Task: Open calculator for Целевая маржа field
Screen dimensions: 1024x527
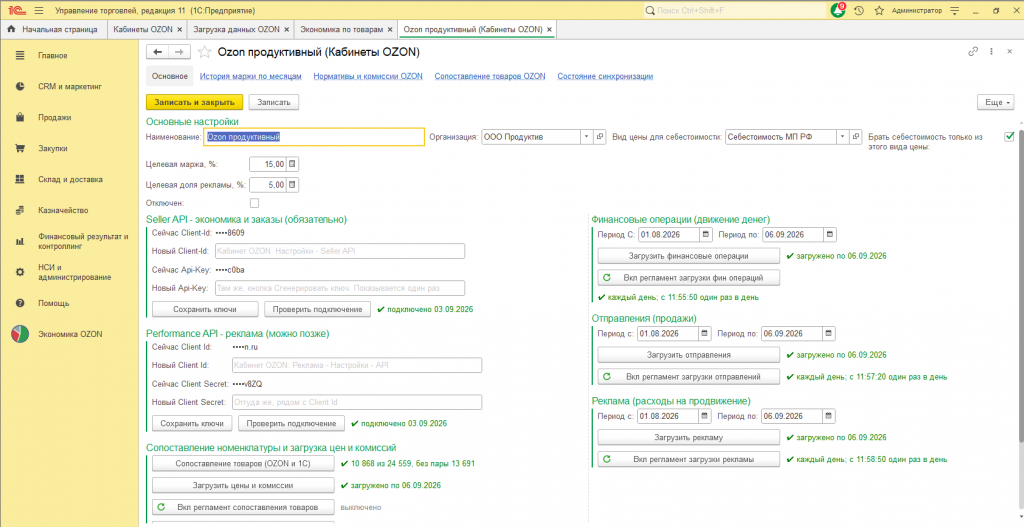Action: 293,163
